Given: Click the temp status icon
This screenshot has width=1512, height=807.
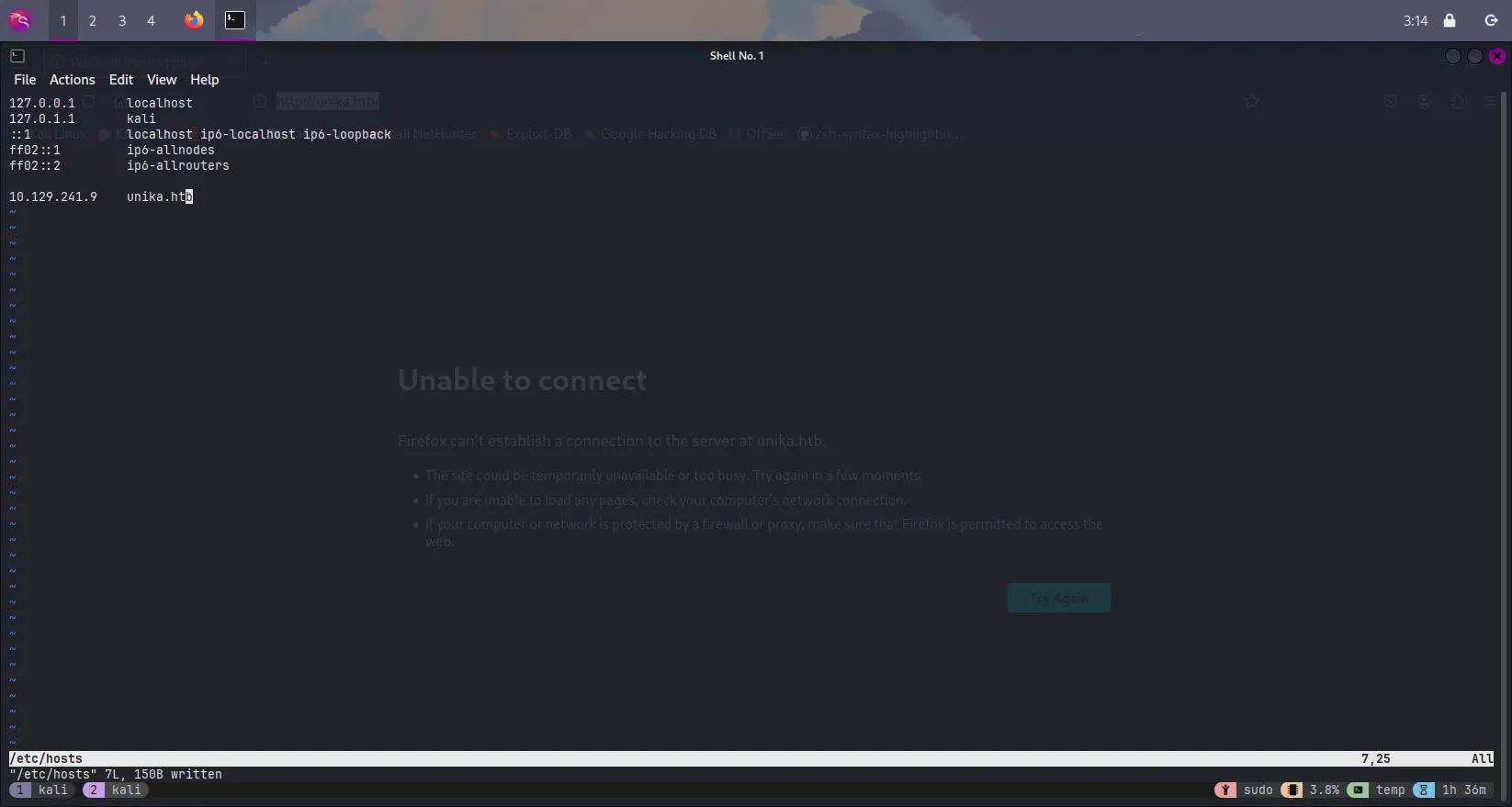Looking at the screenshot, I should pos(1358,790).
